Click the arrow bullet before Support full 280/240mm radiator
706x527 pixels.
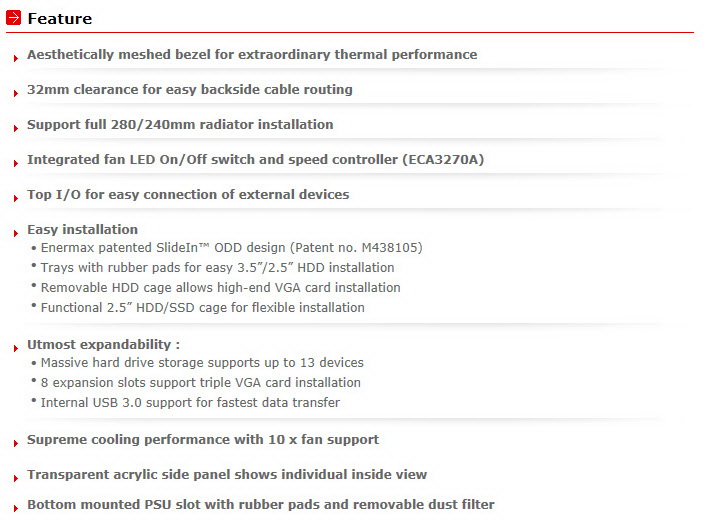[x=16, y=128]
